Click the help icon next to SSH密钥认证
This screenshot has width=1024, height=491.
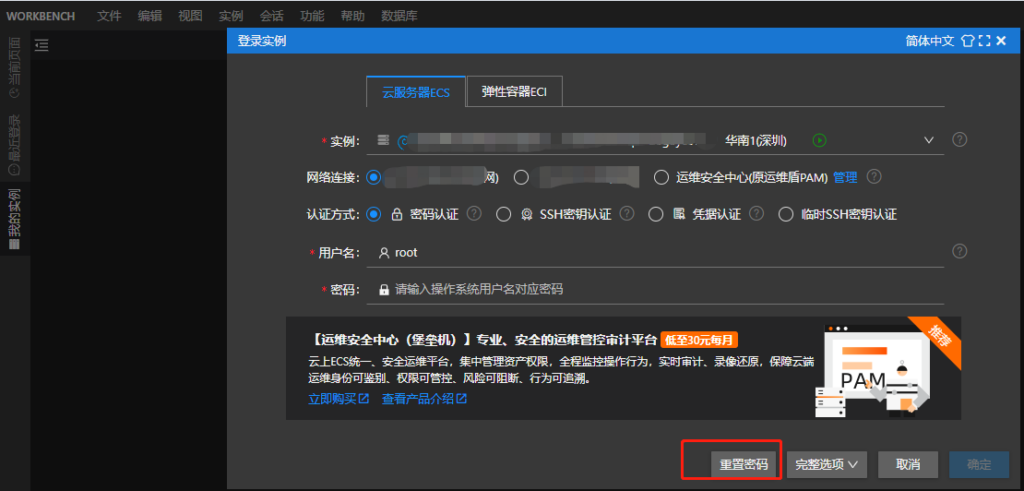(626, 214)
